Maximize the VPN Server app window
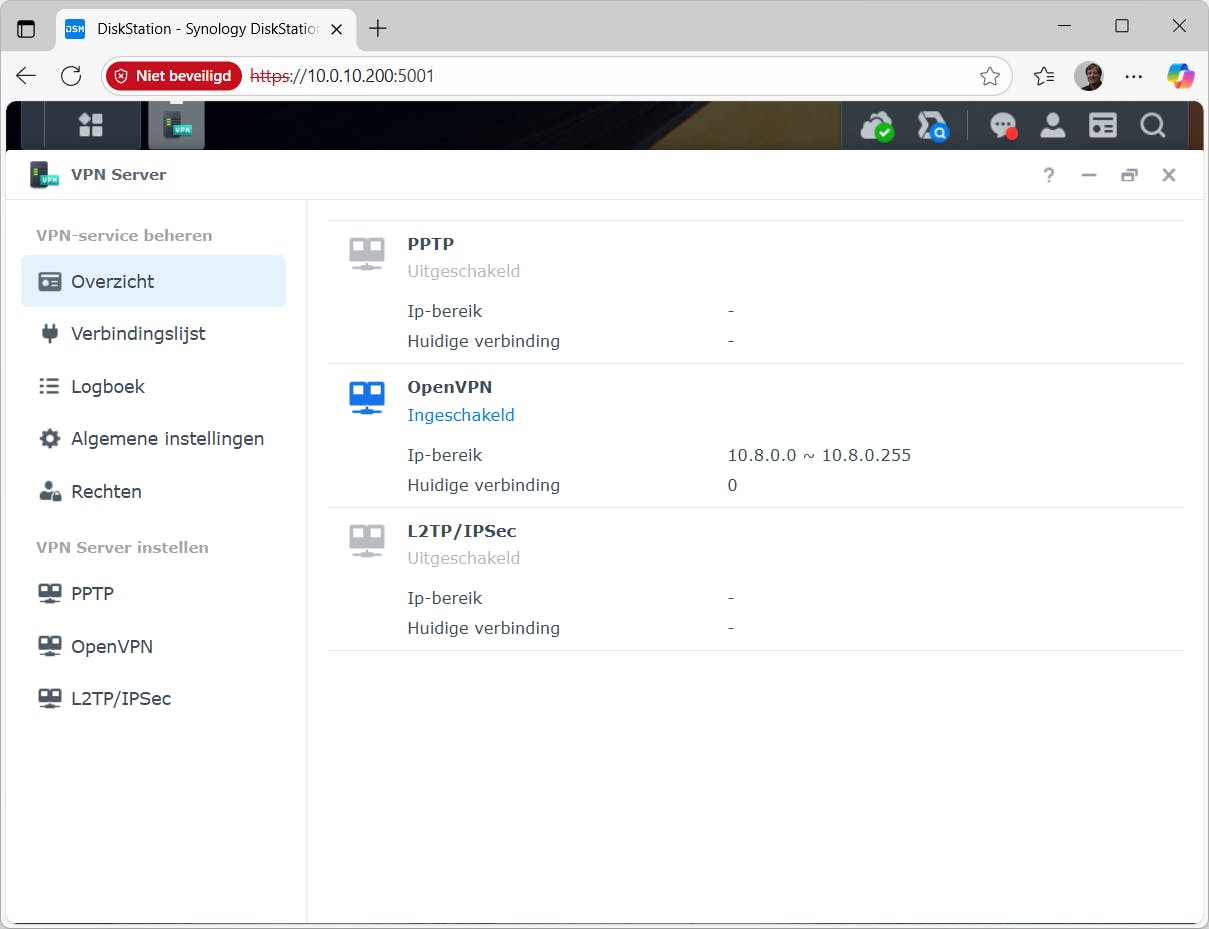 (x=1129, y=175)
